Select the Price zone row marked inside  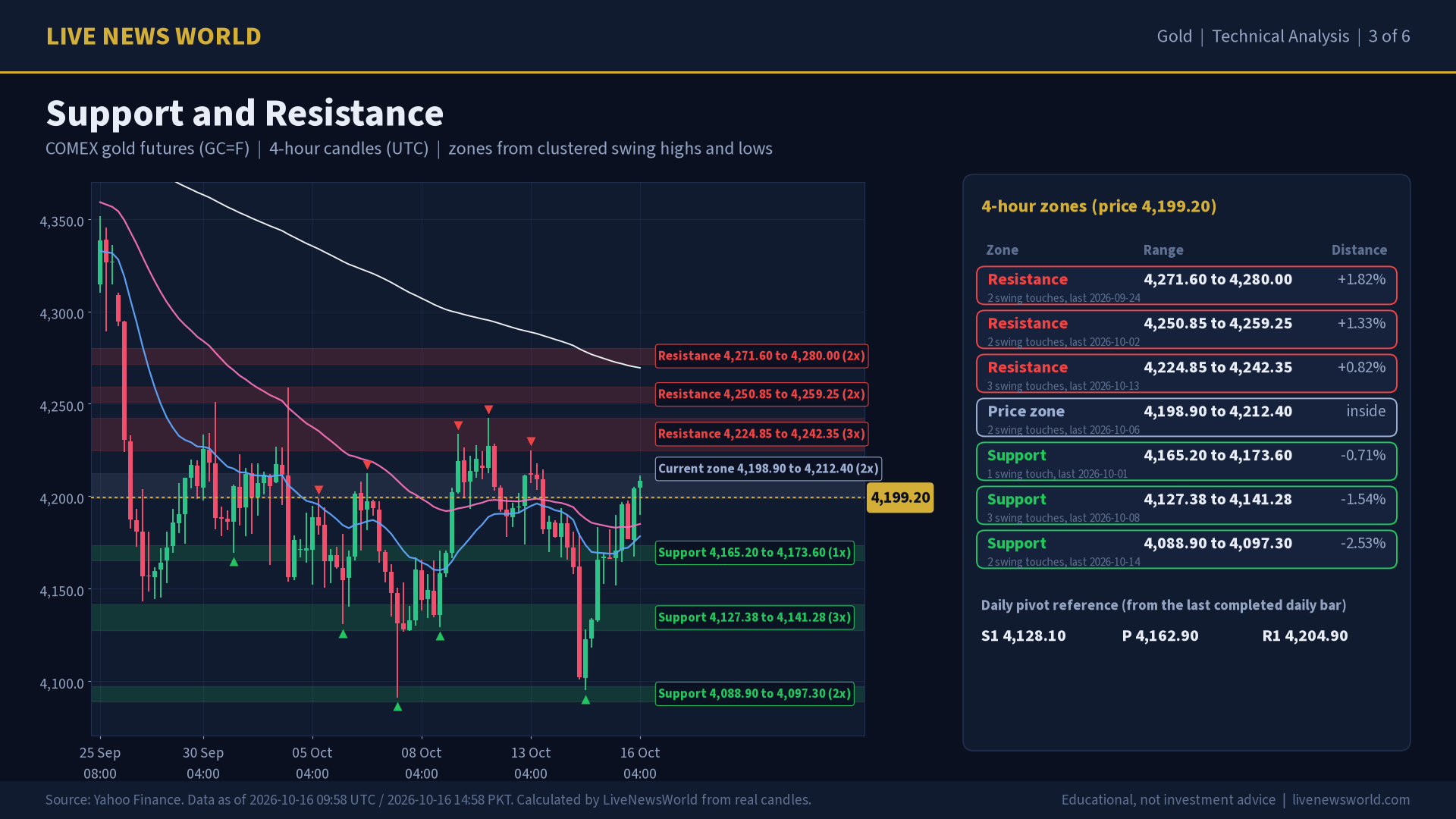tap(1186, 417)
